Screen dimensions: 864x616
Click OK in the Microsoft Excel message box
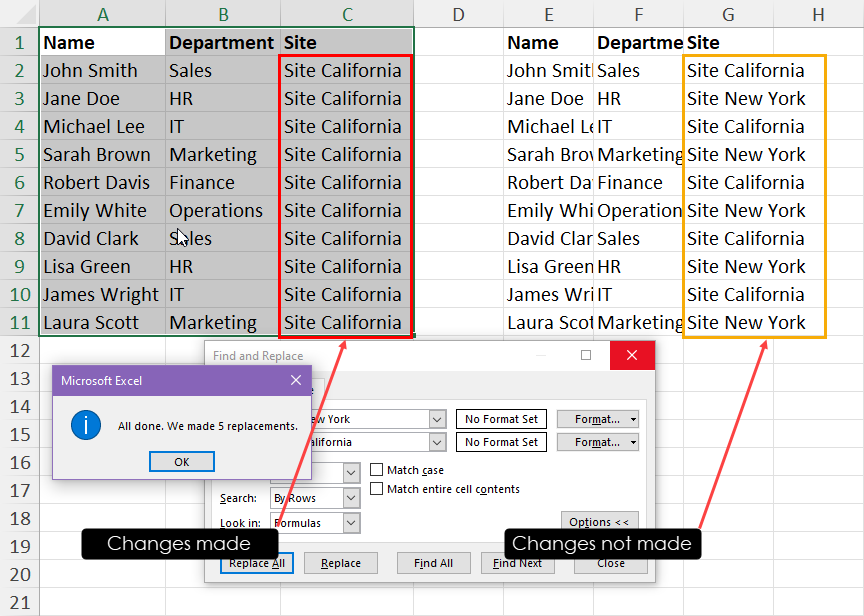182,462
